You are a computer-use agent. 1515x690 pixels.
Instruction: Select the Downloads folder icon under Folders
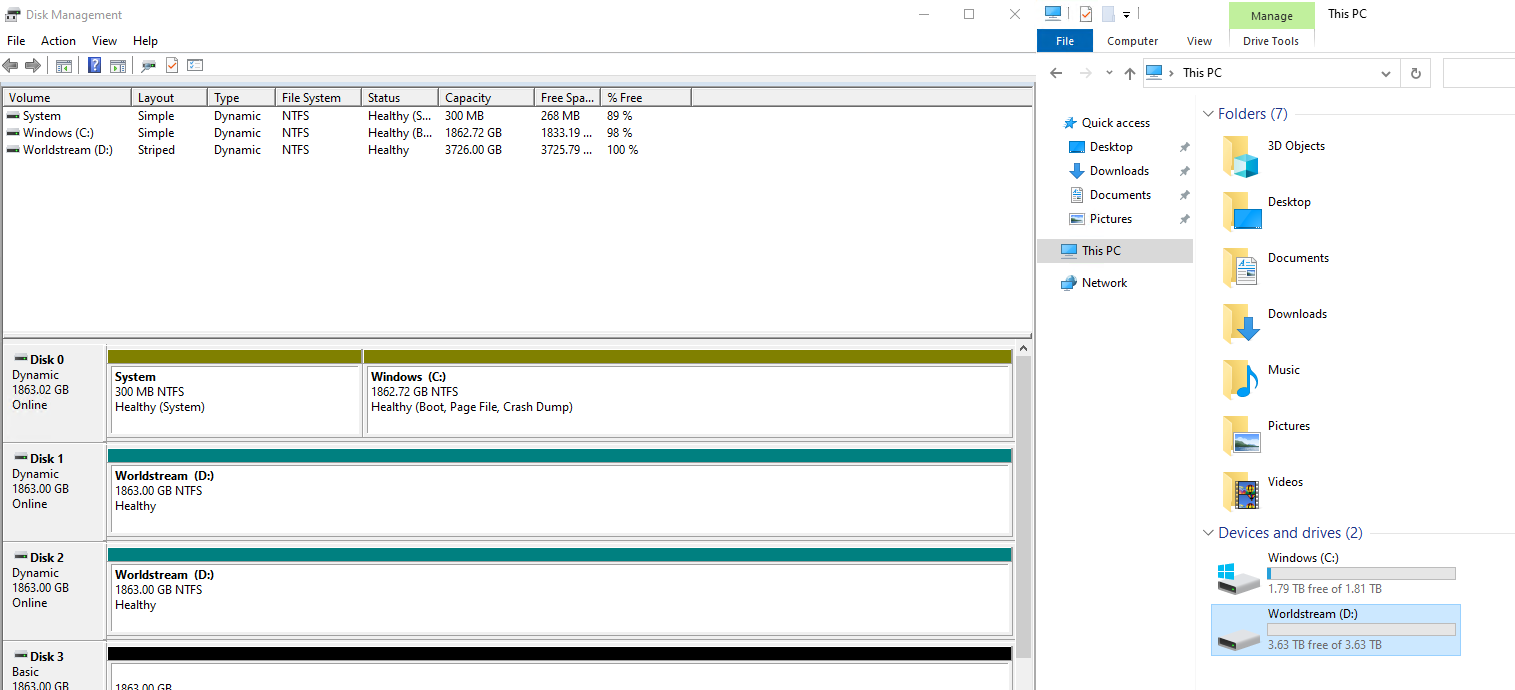[x=1240, y=324]
